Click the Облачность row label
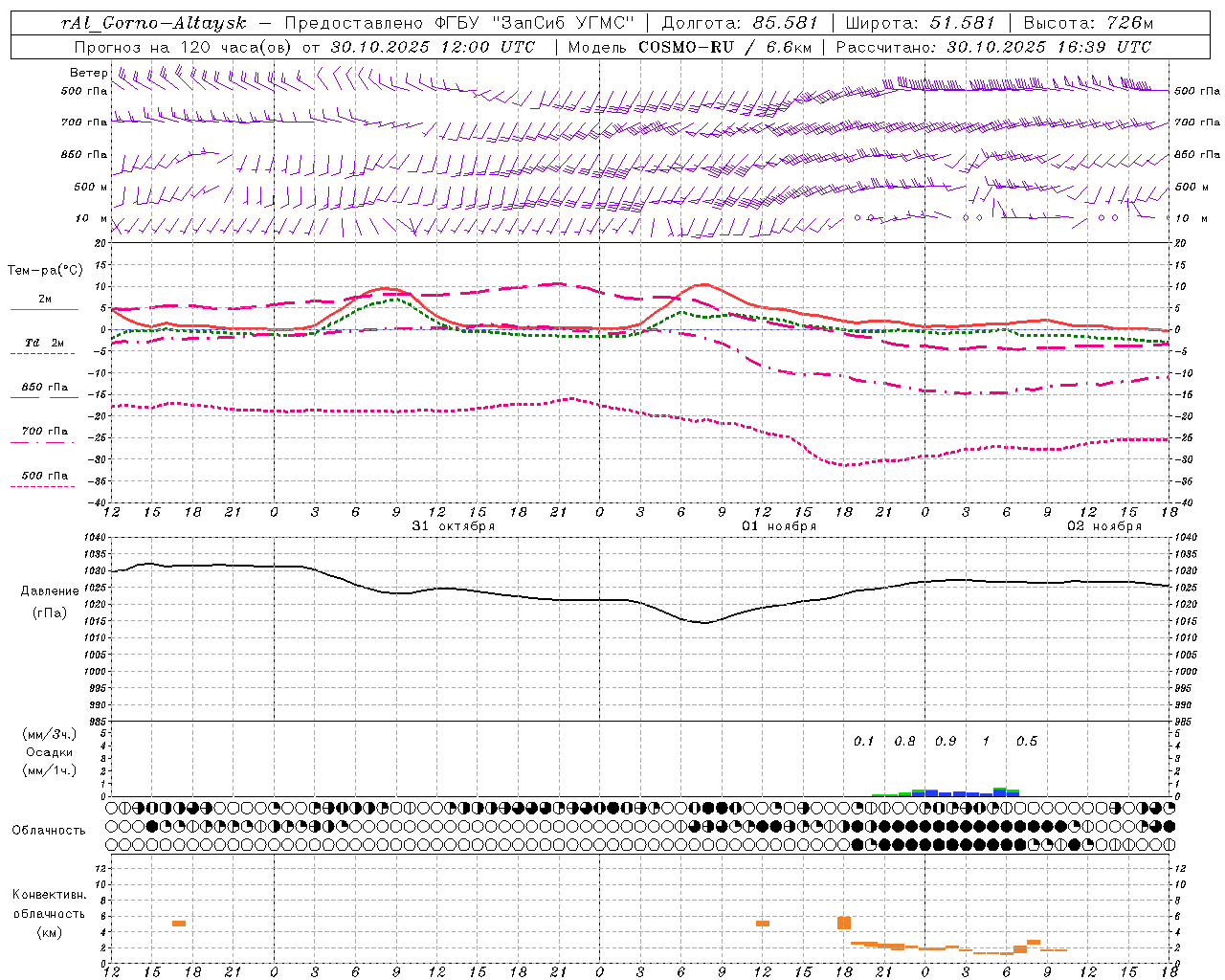Viewport: 1225px width, 980px height. (49, 831)
